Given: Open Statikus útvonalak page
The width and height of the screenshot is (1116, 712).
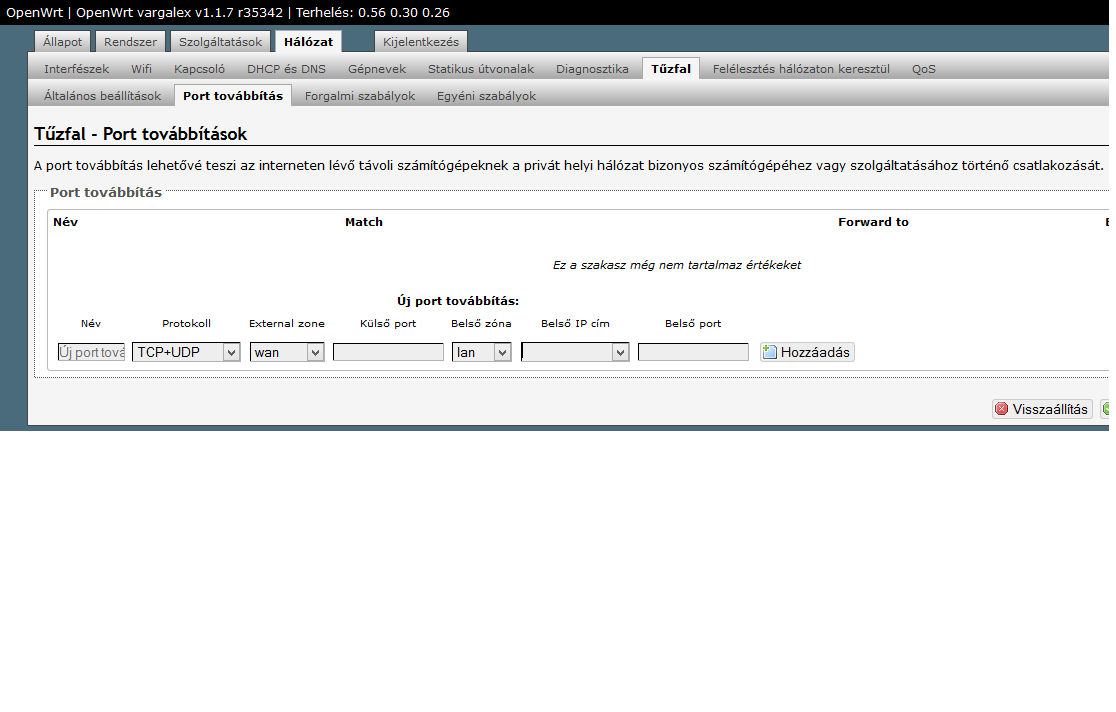Looking at the screenshot, I should pyautogui.click(x=480, y=68).
